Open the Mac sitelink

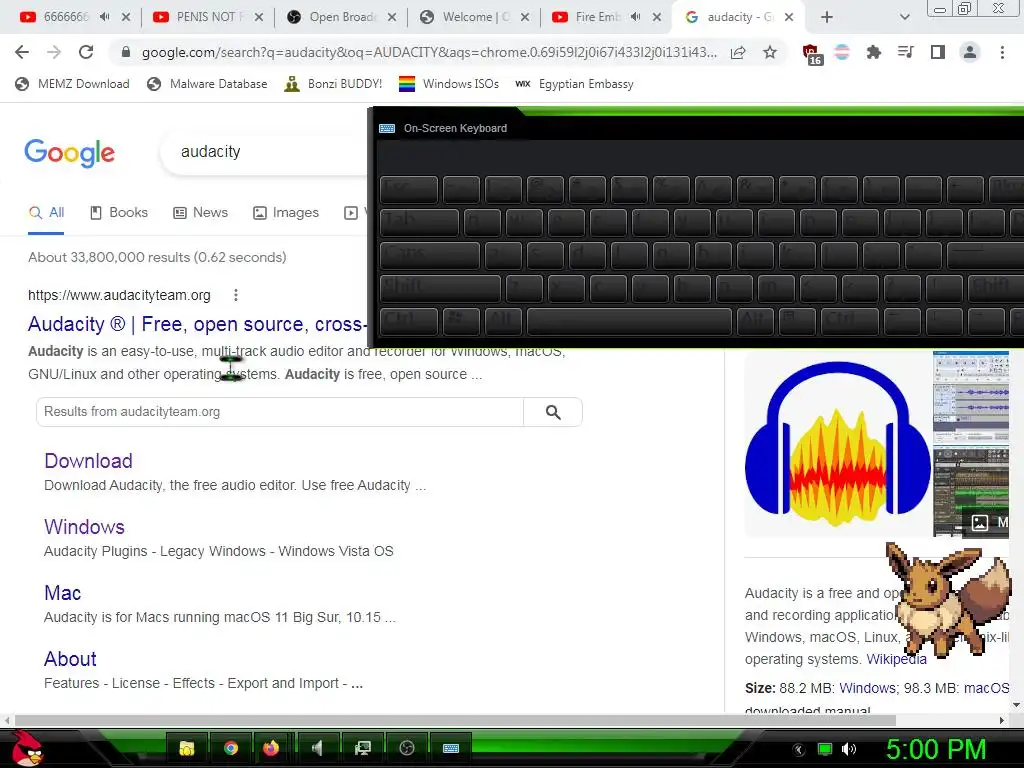(x=63, y=593)
